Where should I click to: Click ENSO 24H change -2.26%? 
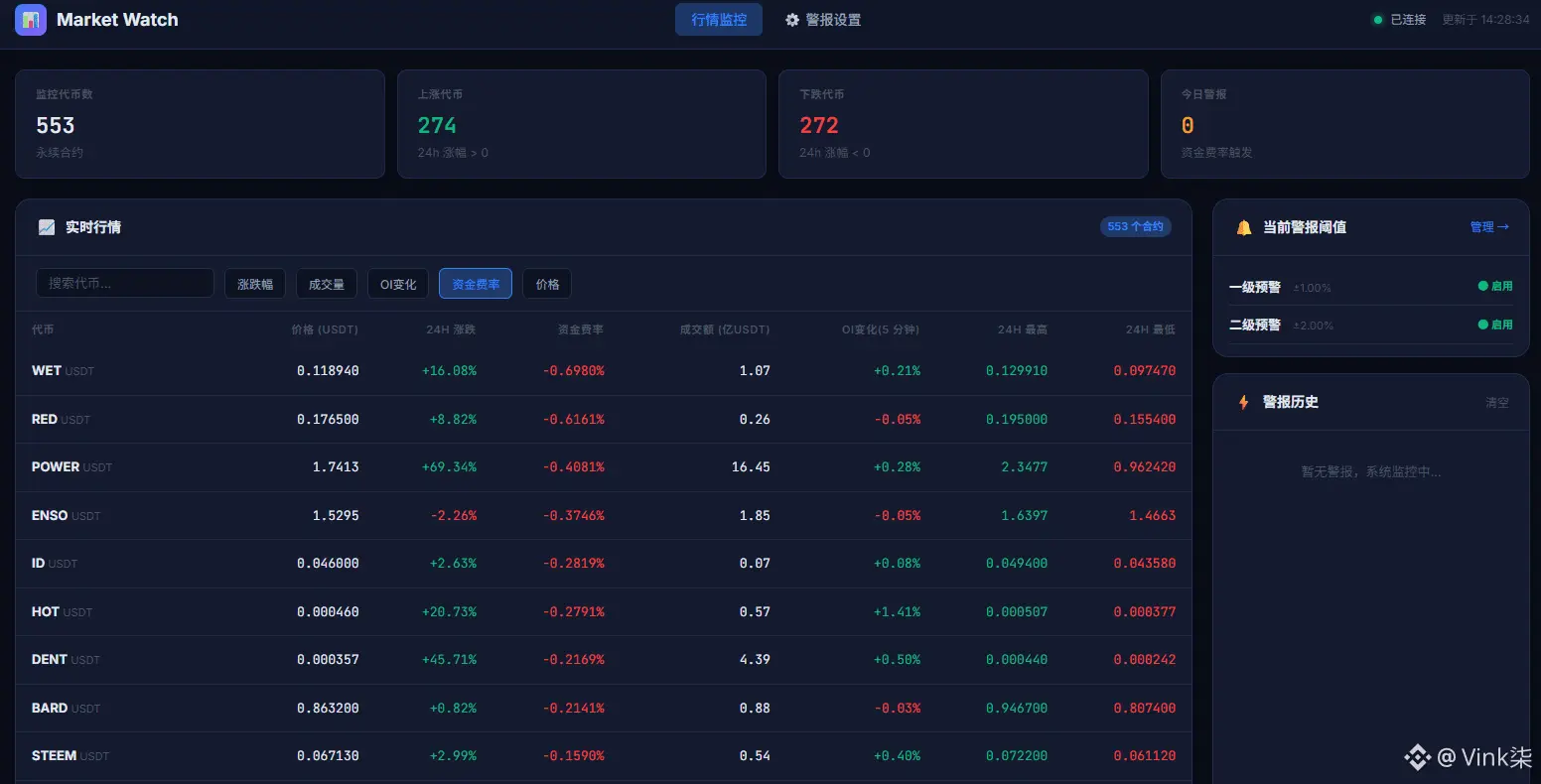[453, 516]
